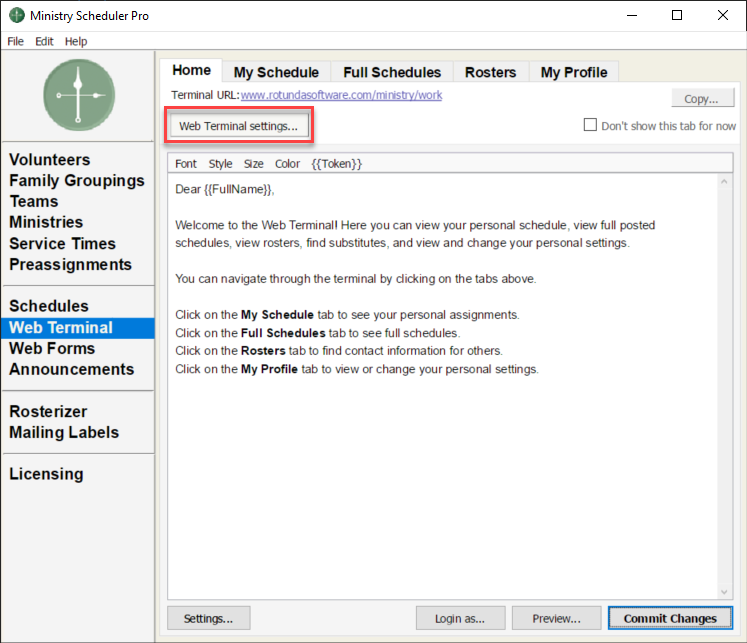This screenshot has height=643, width=747.
Task: Expand the Size menu in editor
Action: pos(254,164)
